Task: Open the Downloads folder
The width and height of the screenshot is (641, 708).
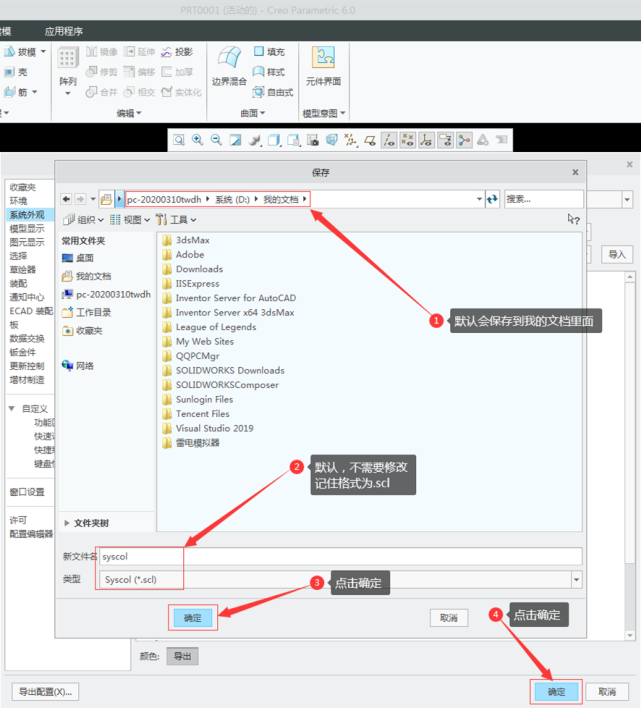Action: tap(193, 269)
